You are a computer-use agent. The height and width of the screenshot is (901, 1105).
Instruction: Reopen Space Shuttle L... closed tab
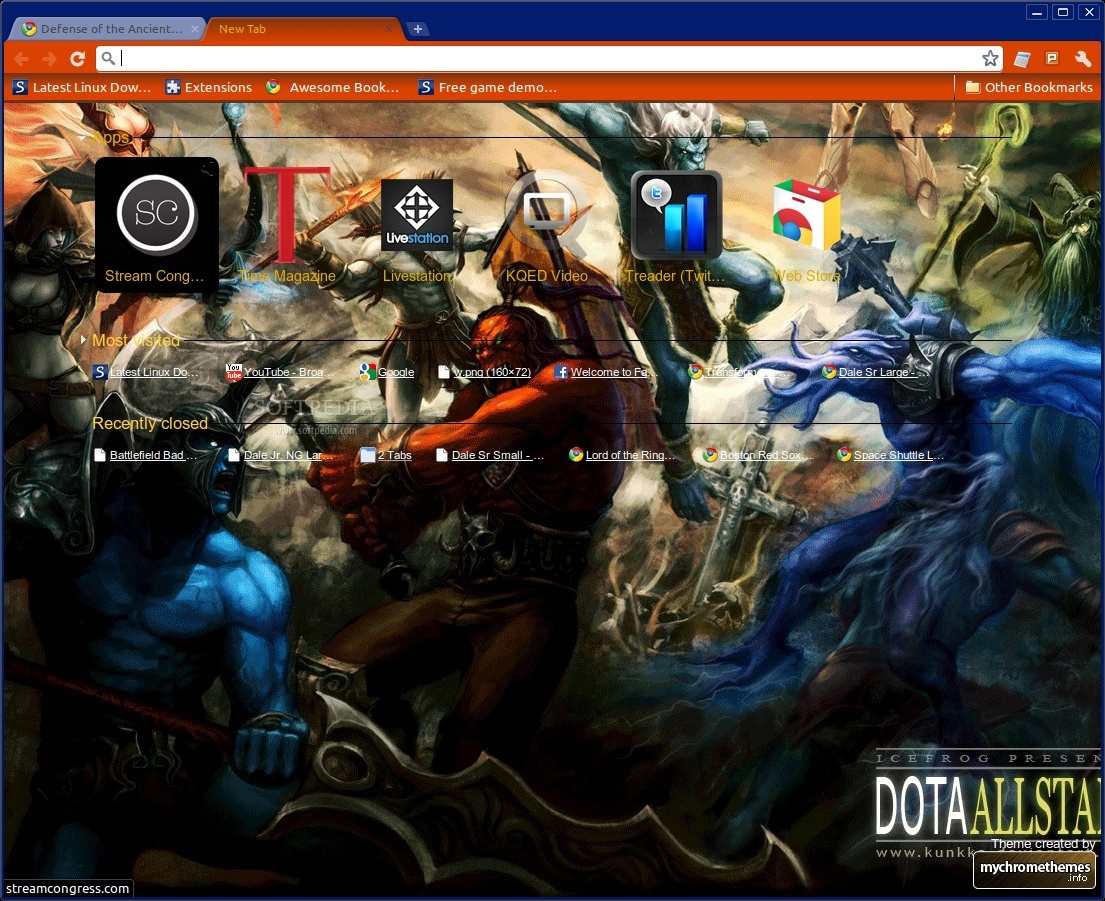coord(891,455)
